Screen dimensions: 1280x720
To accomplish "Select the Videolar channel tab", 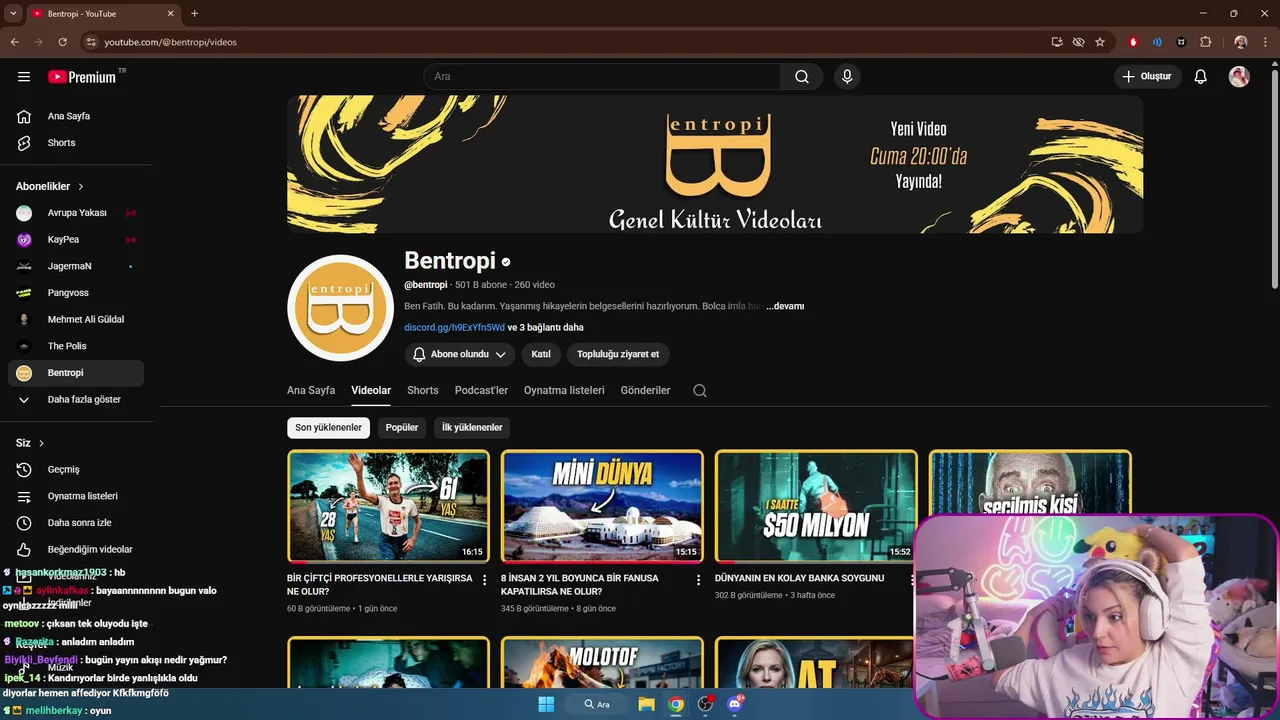I will 371,390.
